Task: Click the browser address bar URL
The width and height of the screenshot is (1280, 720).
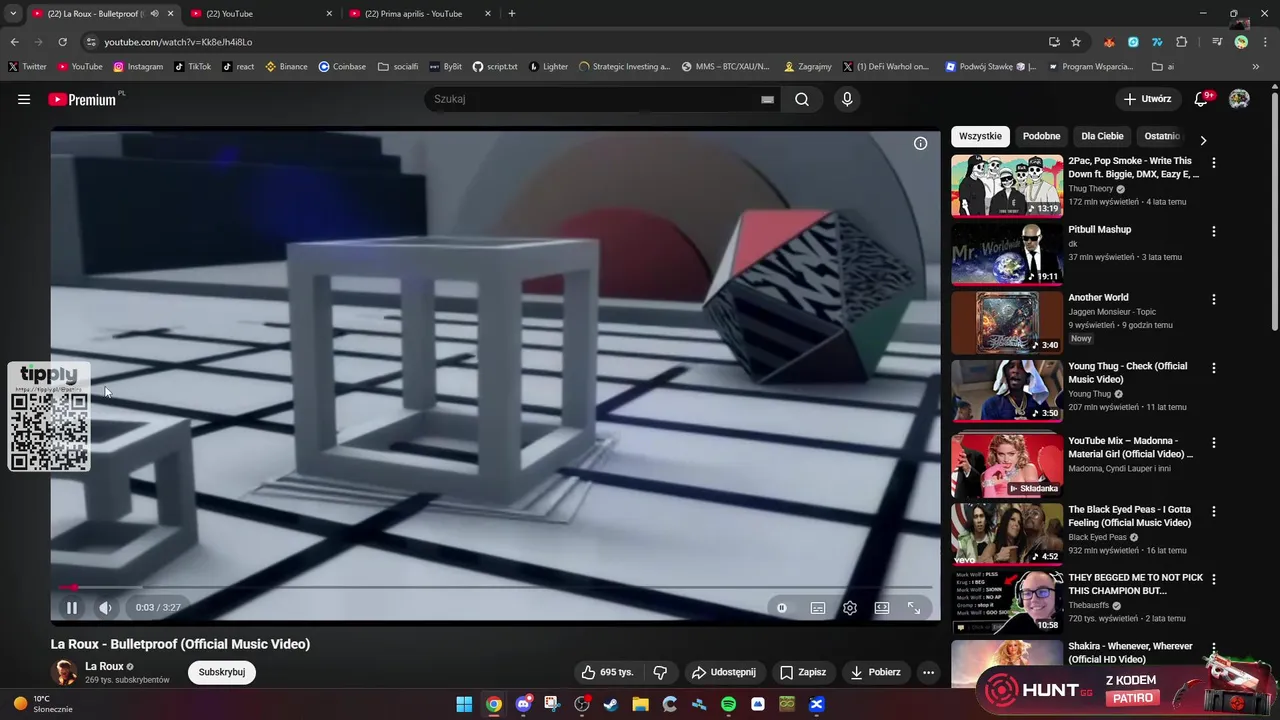Action: tap(178, 42)
